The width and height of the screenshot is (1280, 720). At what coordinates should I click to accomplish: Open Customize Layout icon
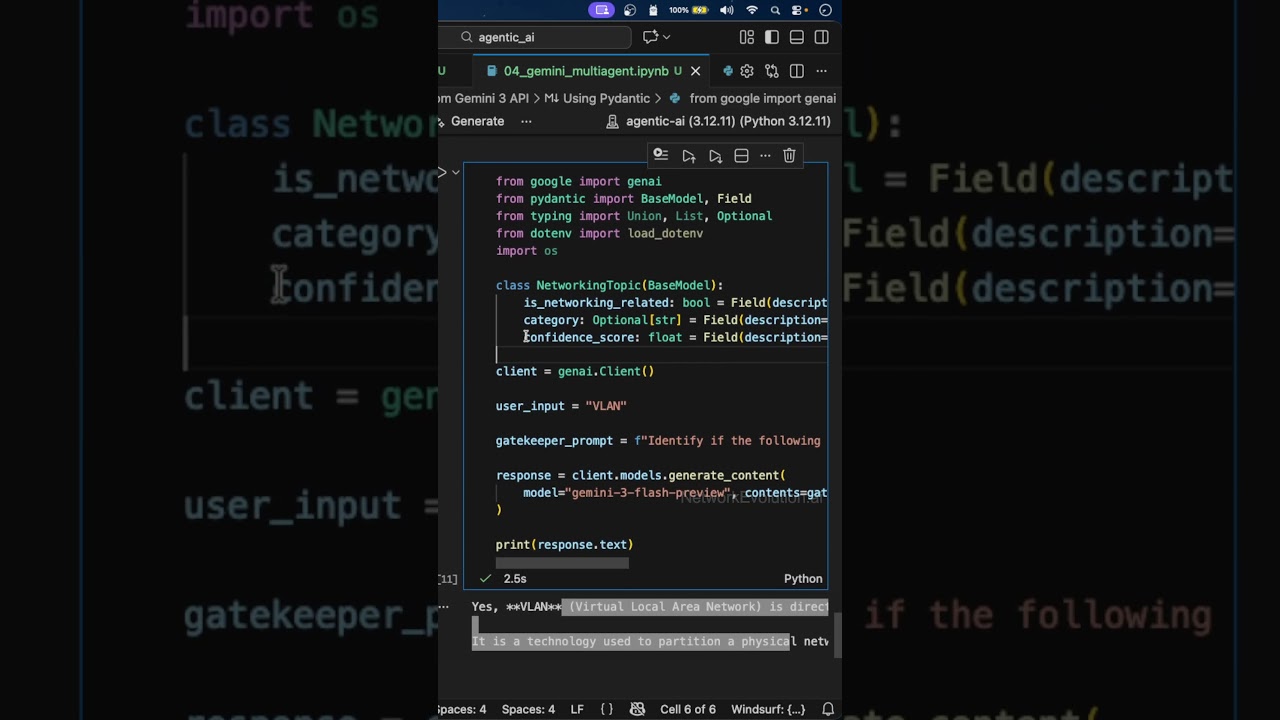(747, 37)
